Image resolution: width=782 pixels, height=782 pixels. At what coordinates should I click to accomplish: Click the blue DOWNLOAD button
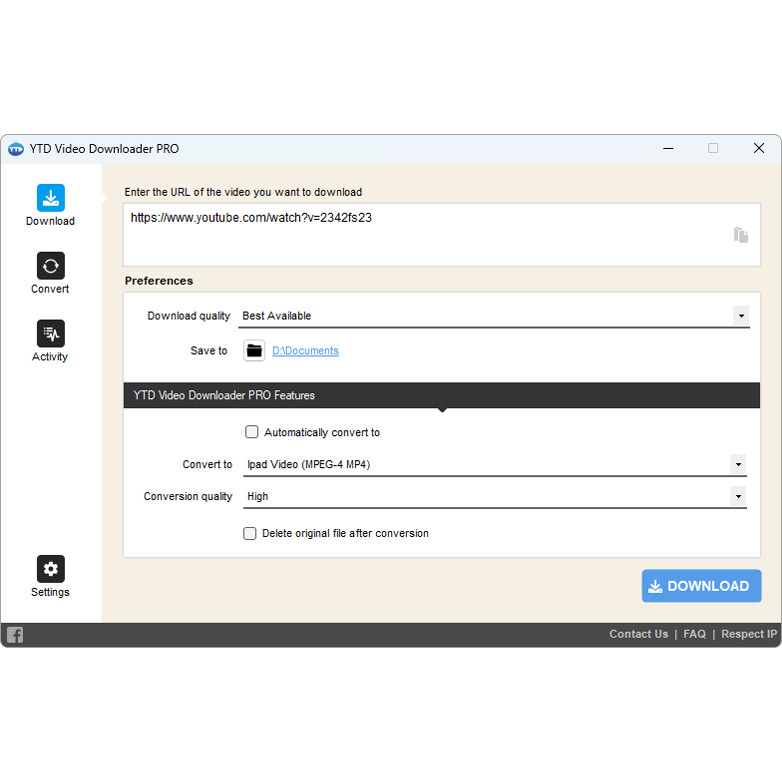701,586
